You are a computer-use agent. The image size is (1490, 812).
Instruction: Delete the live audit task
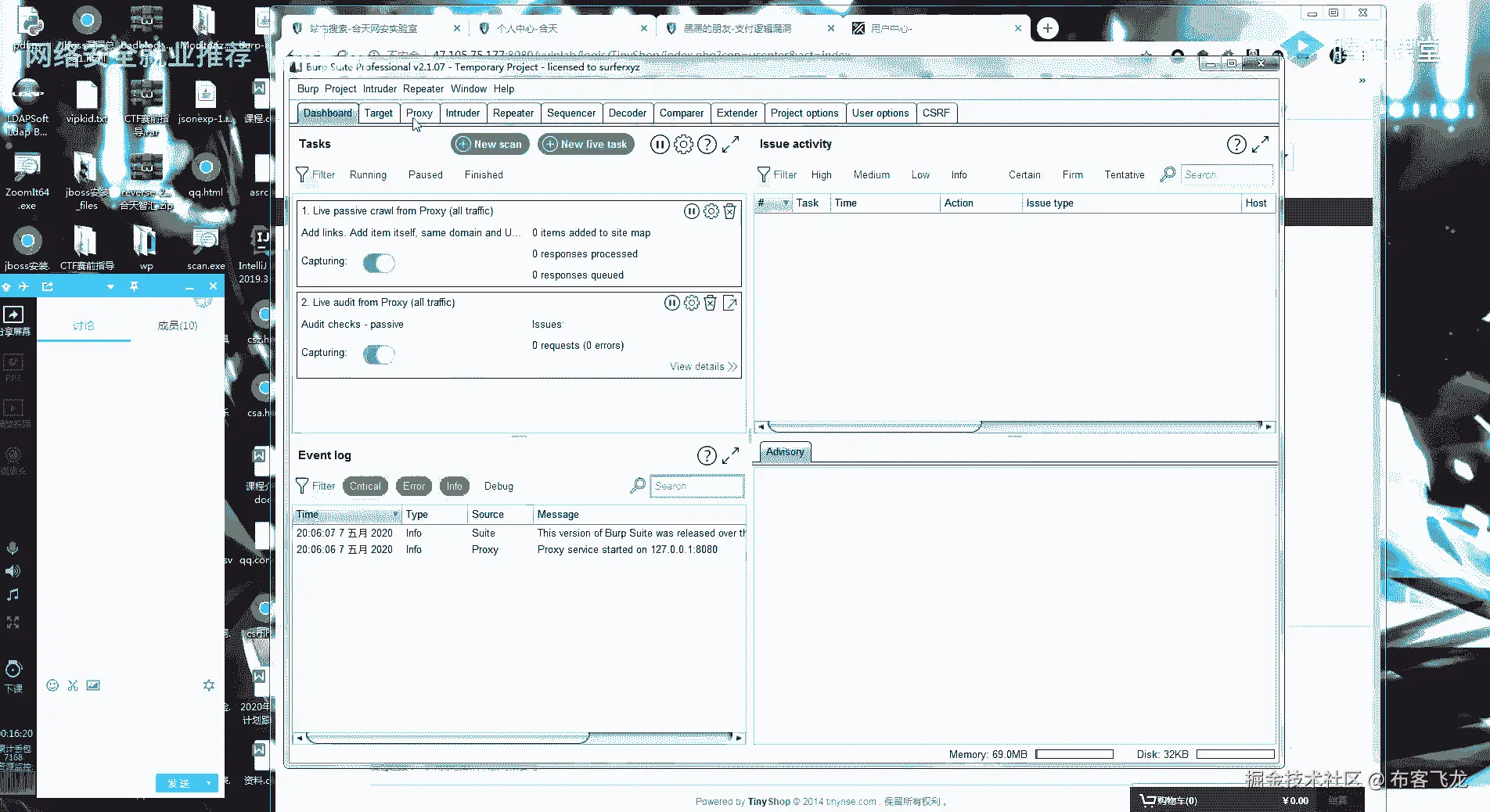click(711, 303)
